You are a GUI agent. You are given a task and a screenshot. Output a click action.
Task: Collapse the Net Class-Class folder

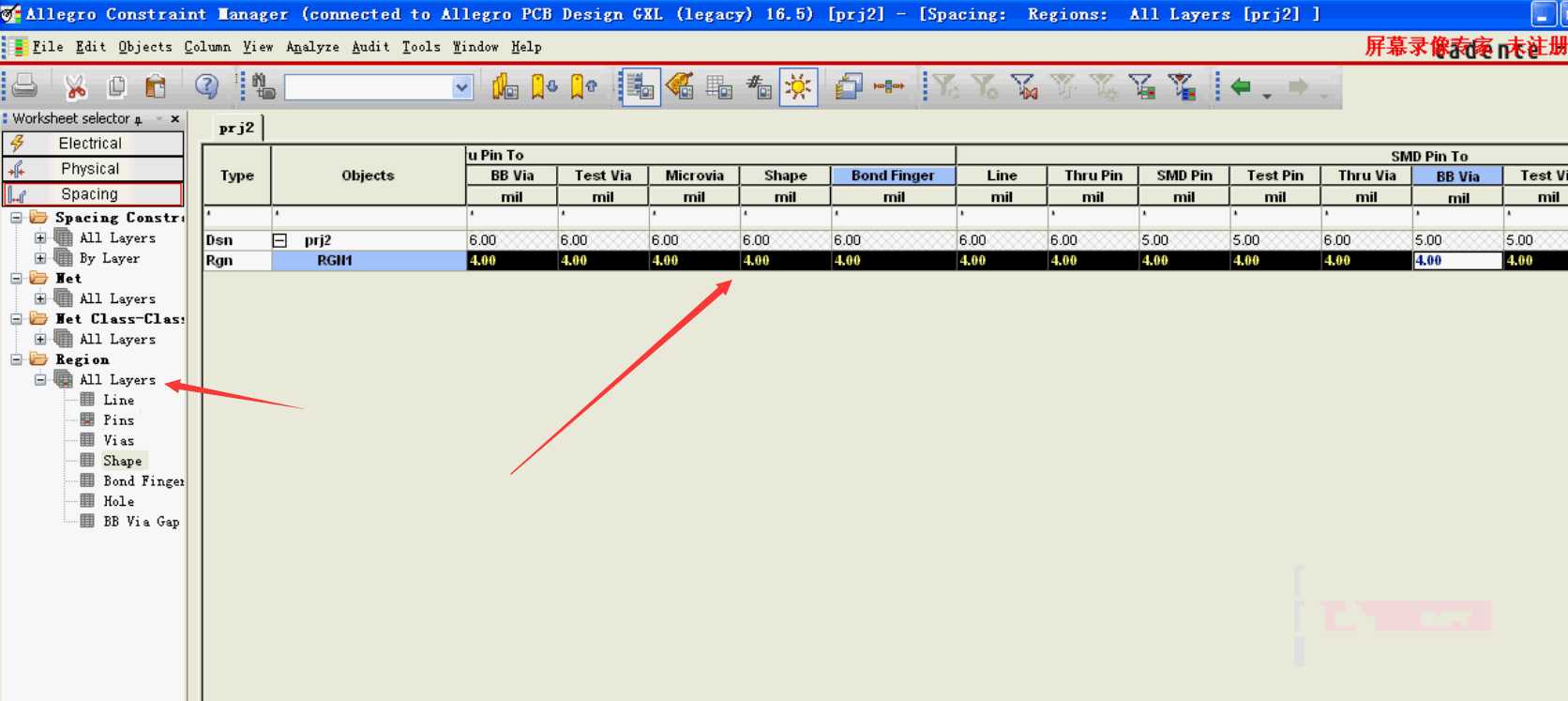(16, 319)
